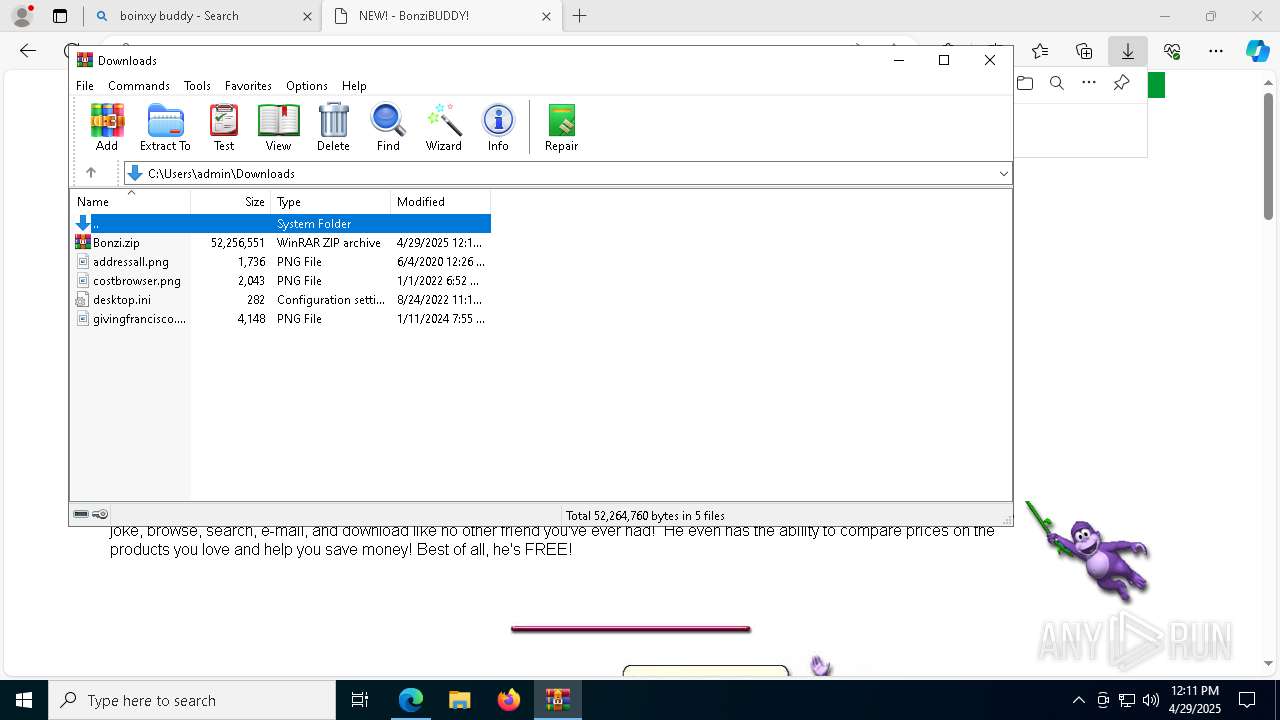Click the Extract To toolbar icon

coord(165,127)
